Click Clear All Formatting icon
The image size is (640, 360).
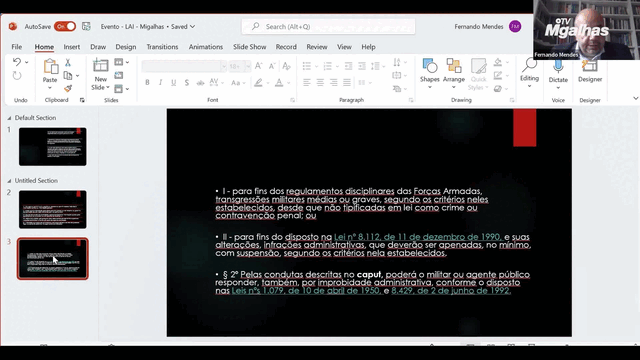pyautogui.click(x=287, y=66)
